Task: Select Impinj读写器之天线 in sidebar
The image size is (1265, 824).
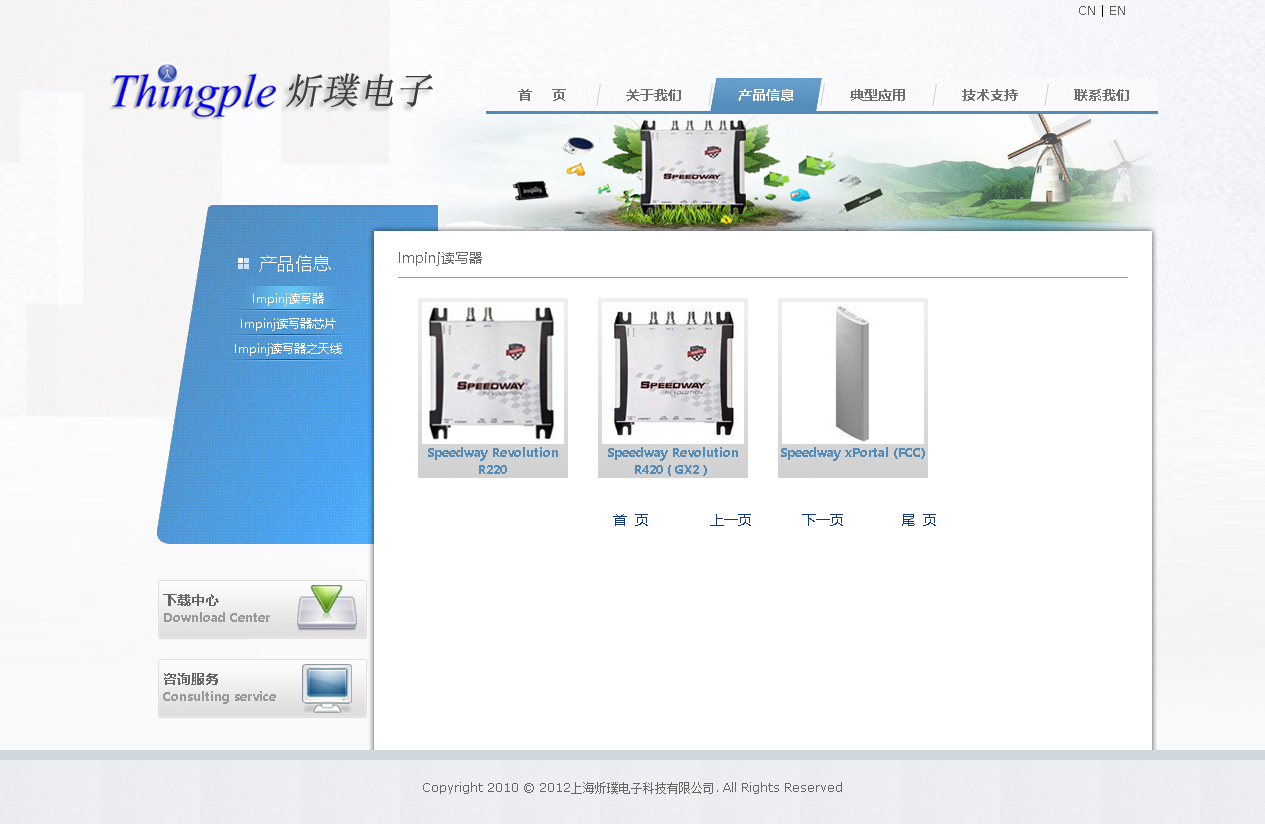Action: 288,349
